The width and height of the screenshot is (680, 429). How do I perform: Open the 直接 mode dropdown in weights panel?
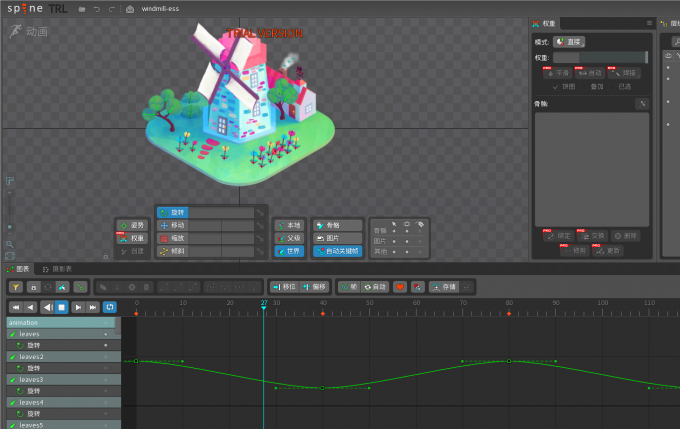click(x=569, y=42)
